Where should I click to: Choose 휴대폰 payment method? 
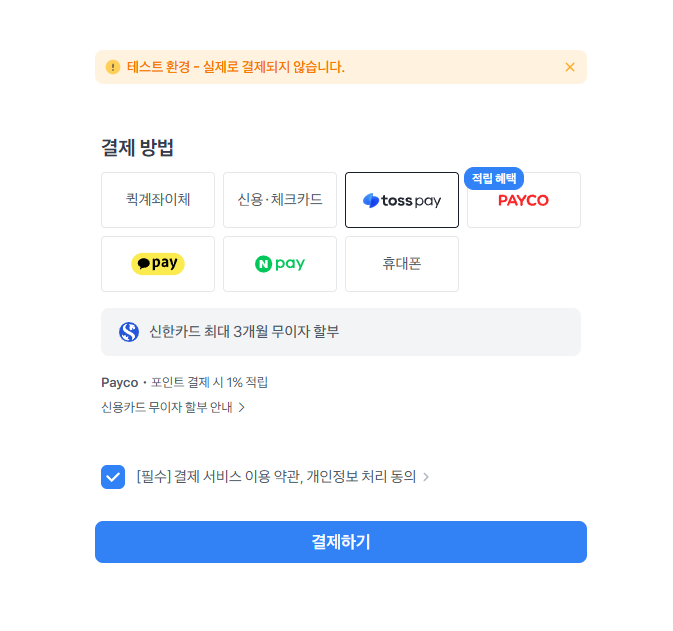pos(402,264)
